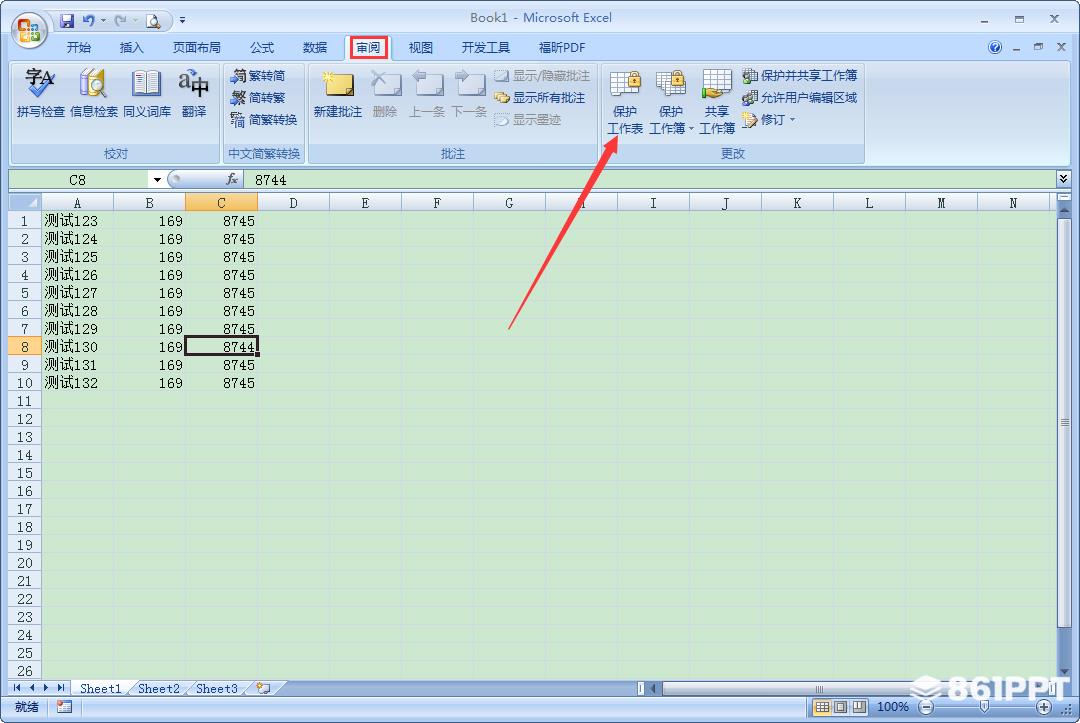The image size is (1080, 723).
Task: Click the macro record icon in status bar
Action: (64, 706)
